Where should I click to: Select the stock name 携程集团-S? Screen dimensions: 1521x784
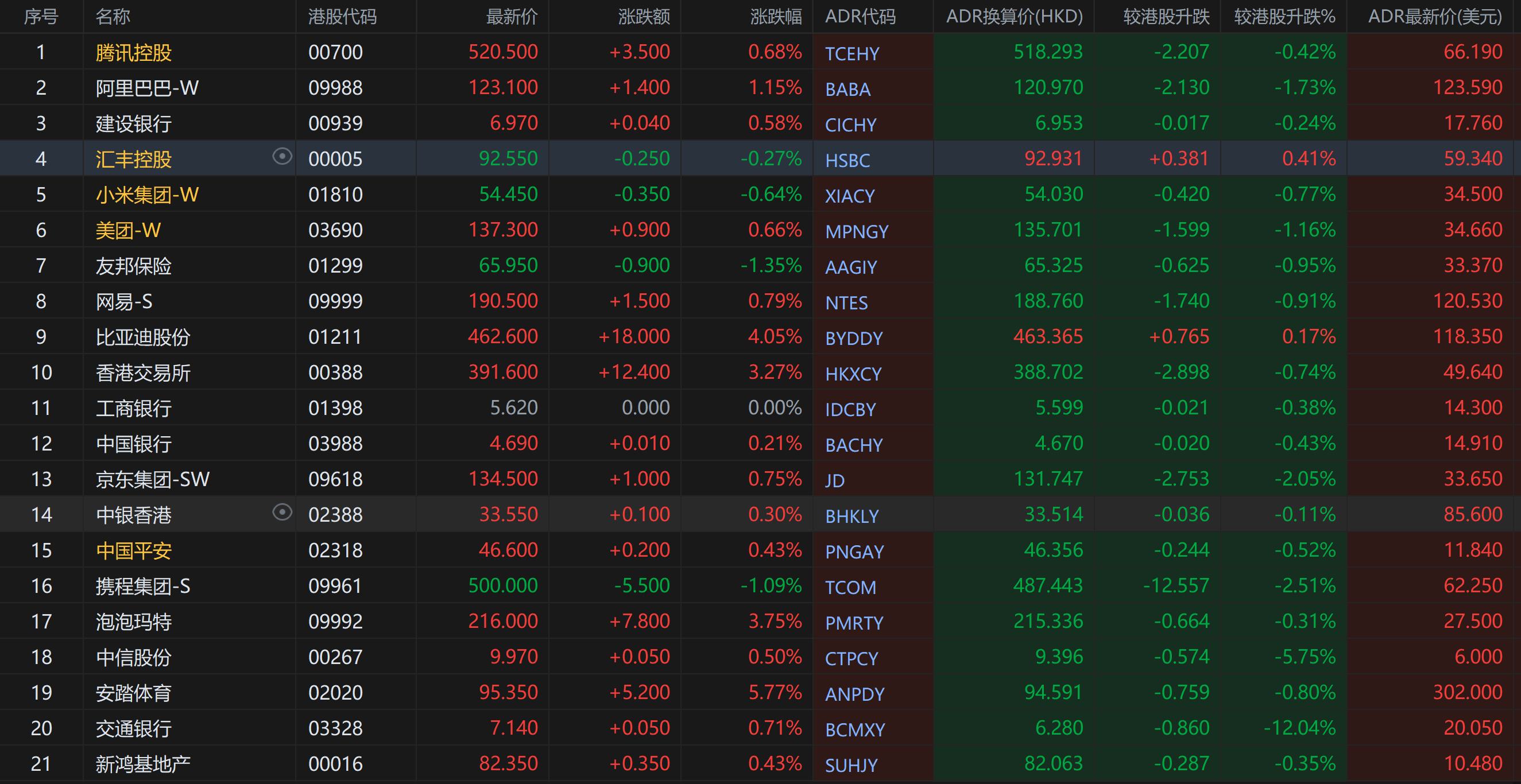coord(143,586)
